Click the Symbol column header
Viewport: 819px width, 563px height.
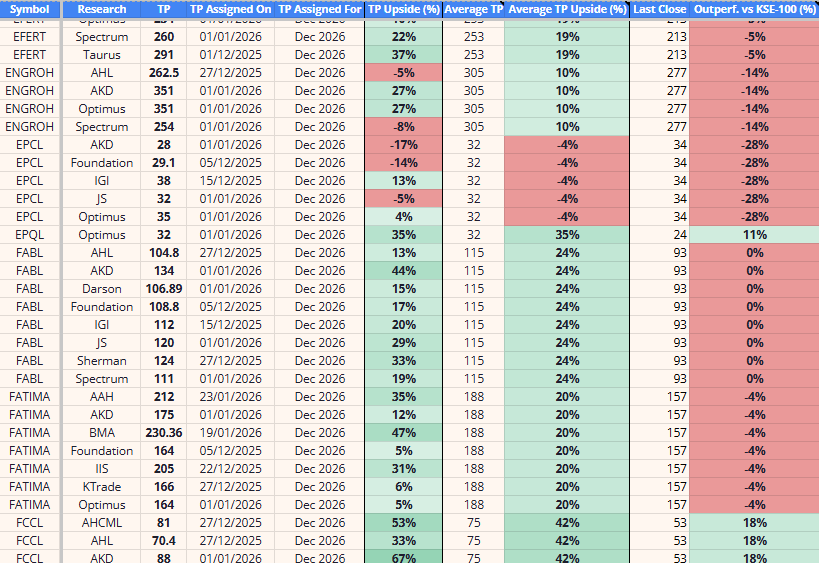coord(30,9)
